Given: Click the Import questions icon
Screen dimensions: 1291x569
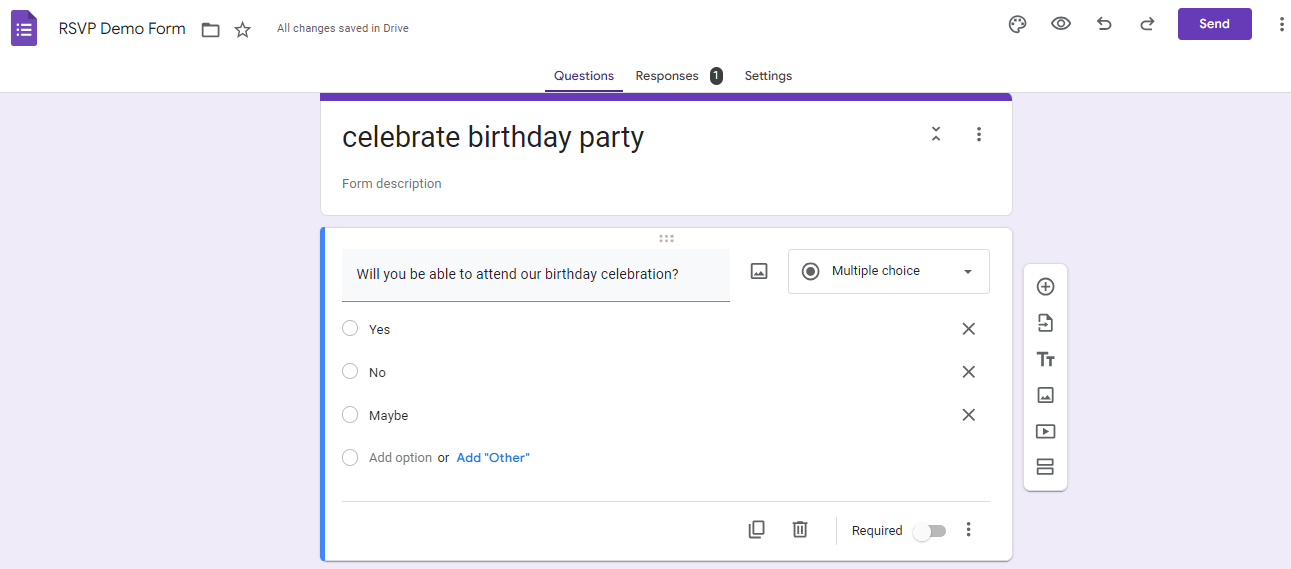Looking at the screenshot, I should tap(1045, 323).
